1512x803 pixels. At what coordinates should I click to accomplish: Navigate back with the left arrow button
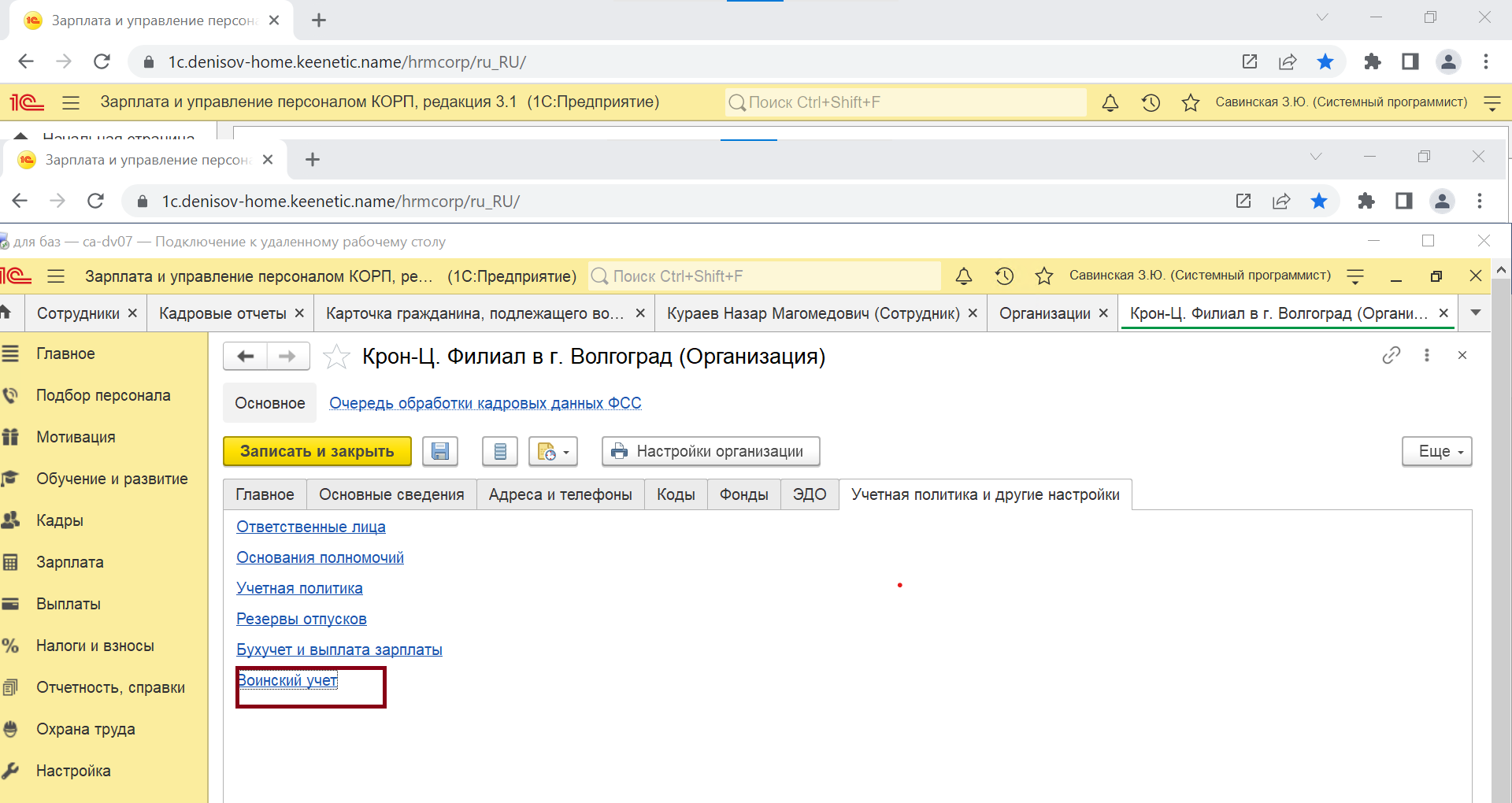point(246,357)
